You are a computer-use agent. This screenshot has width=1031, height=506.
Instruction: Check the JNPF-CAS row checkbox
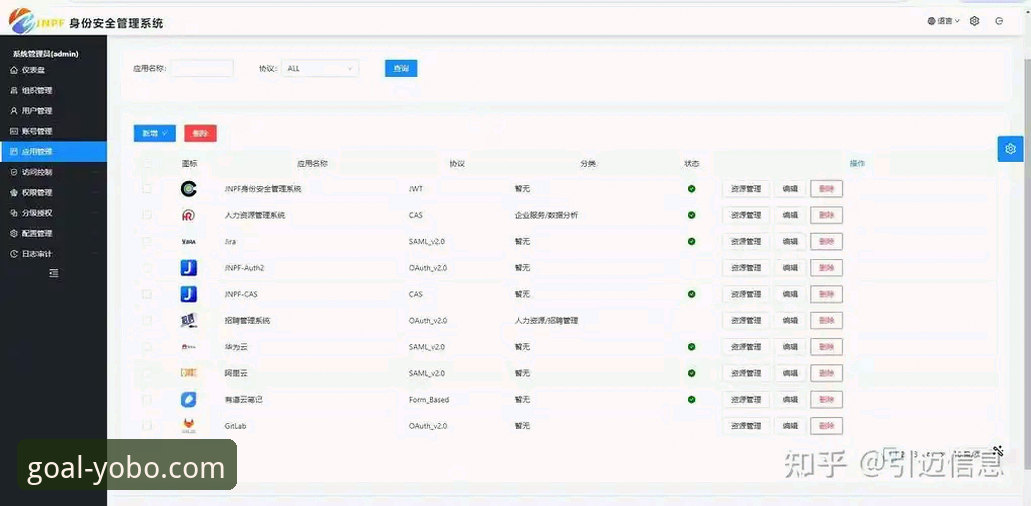[x=147, y=294]
